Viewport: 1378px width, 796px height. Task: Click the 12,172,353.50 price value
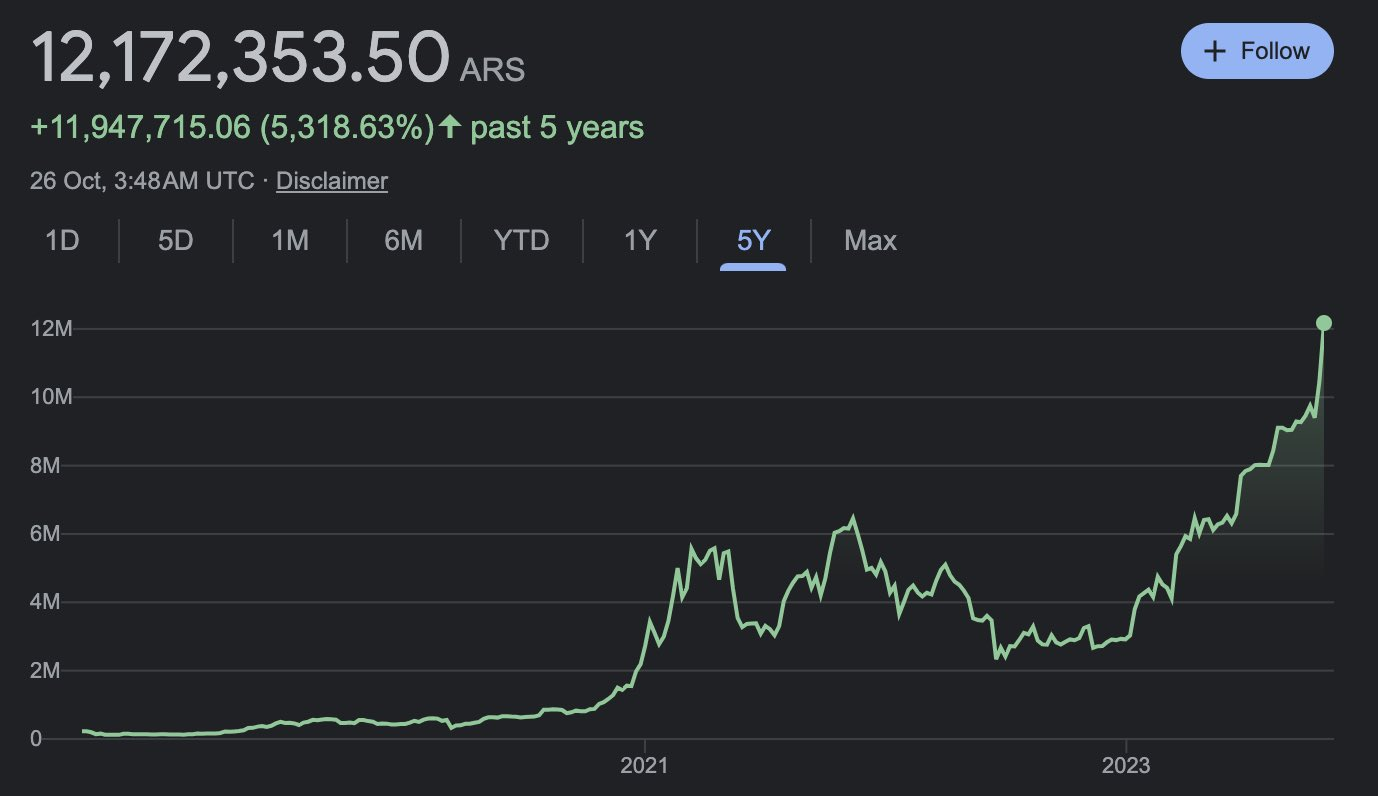(x=240, y=56)
